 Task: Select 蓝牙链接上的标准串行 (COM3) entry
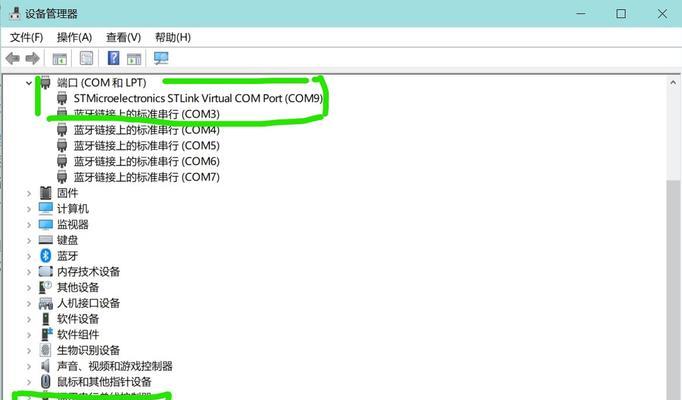pos(147,114)
